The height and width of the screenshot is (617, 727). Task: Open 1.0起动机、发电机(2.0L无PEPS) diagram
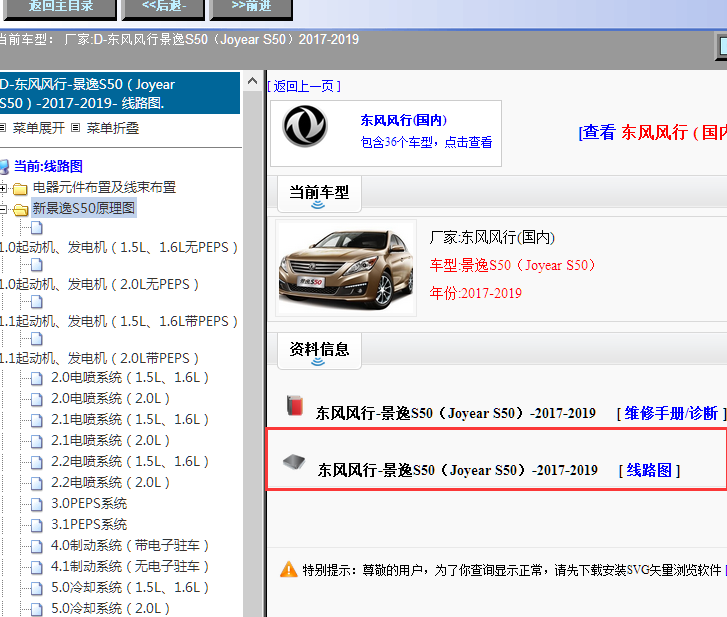[x=99, y=284]
